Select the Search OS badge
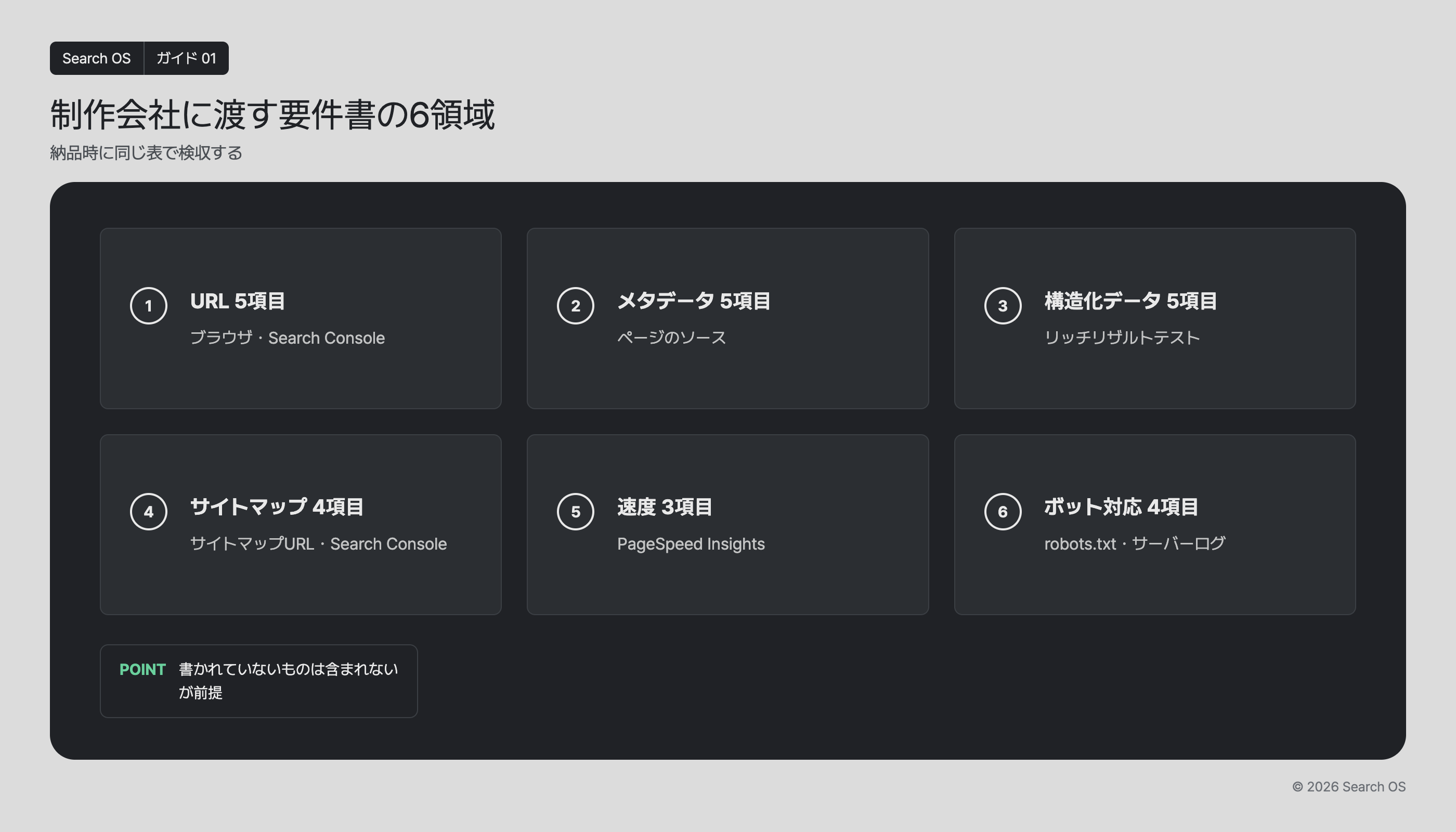The width and height of the screenshot is (1456, 832). pyautogui.click(x=97, y=58)
